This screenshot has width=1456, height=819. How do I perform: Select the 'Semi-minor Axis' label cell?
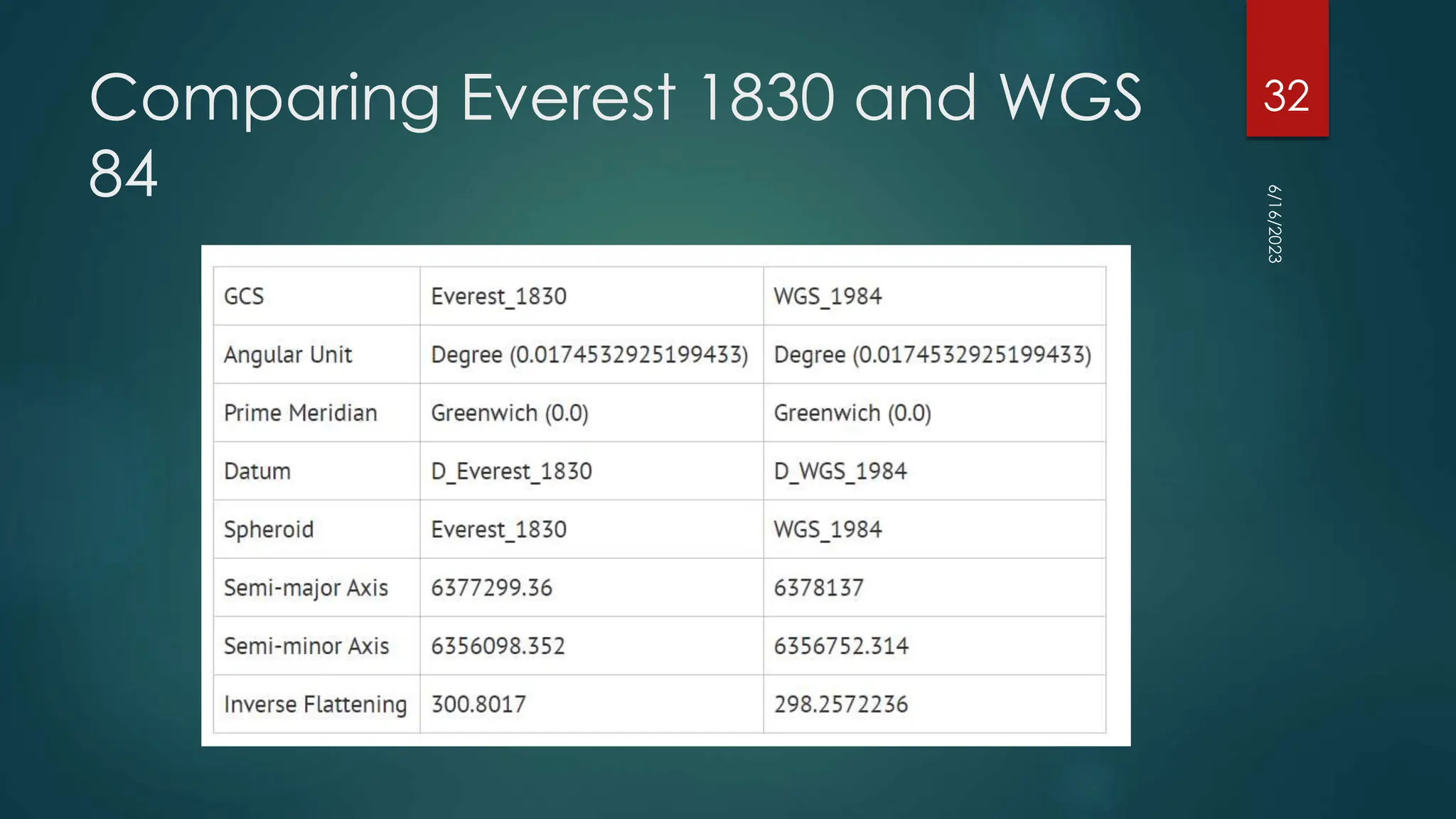click(317, 646)
